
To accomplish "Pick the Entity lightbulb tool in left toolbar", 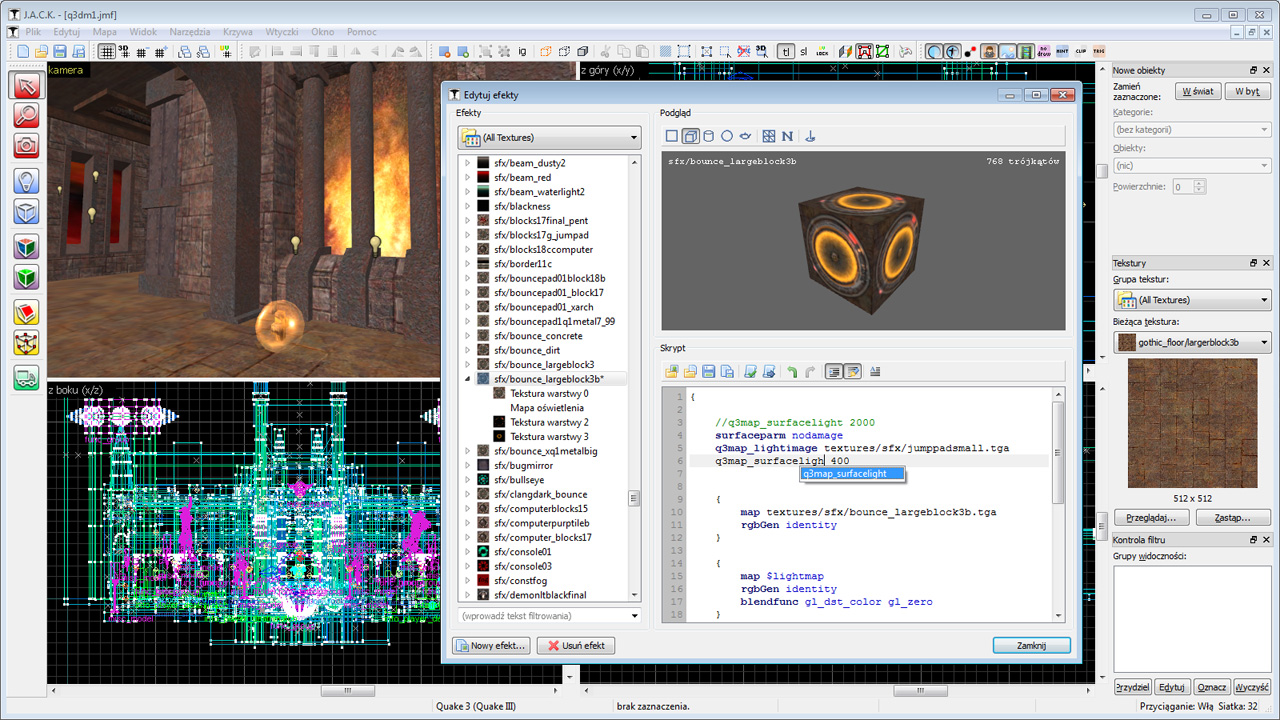I will tap(26, 180).
